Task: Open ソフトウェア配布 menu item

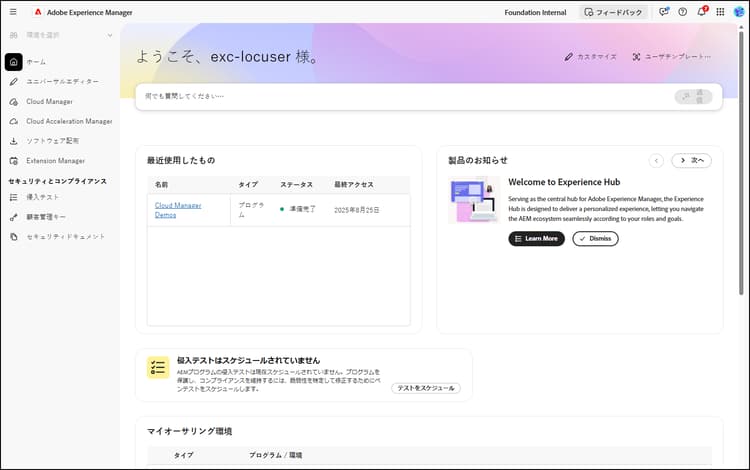Action: [53, 141]
